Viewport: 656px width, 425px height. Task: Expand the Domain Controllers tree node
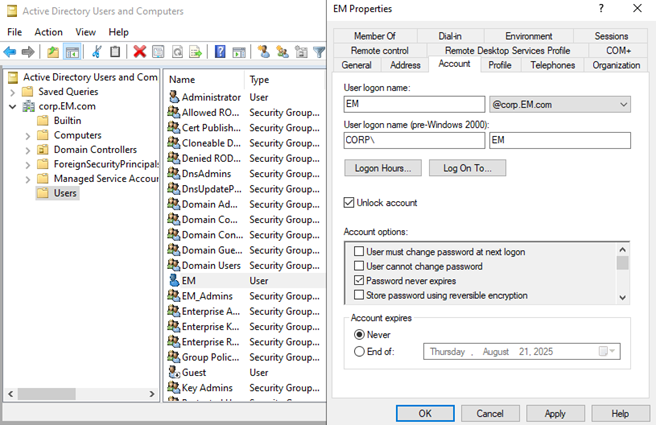click(28, 151)
